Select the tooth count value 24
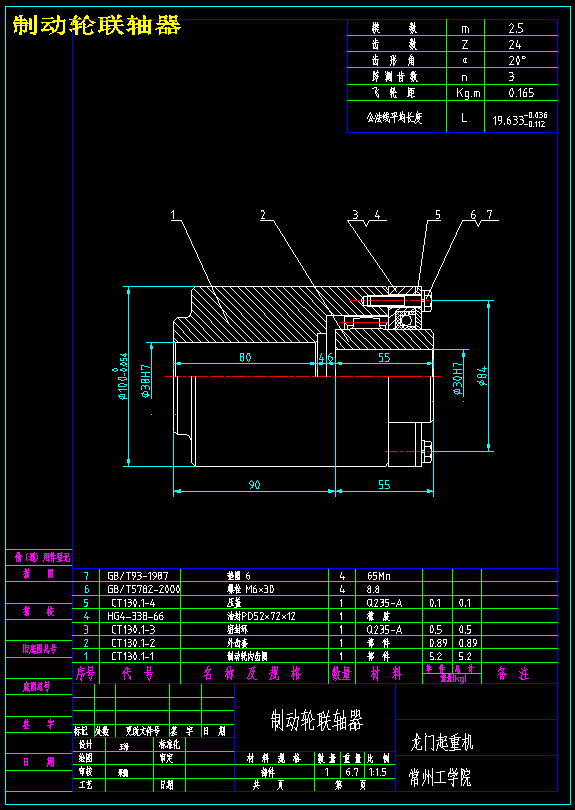The image size is (575, 810). click(x=515, y=44)
